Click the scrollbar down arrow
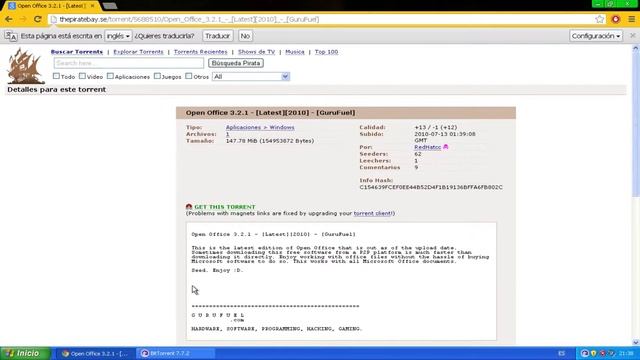The height and width of the screenshot is (360, 640). (x=636, y=343)
